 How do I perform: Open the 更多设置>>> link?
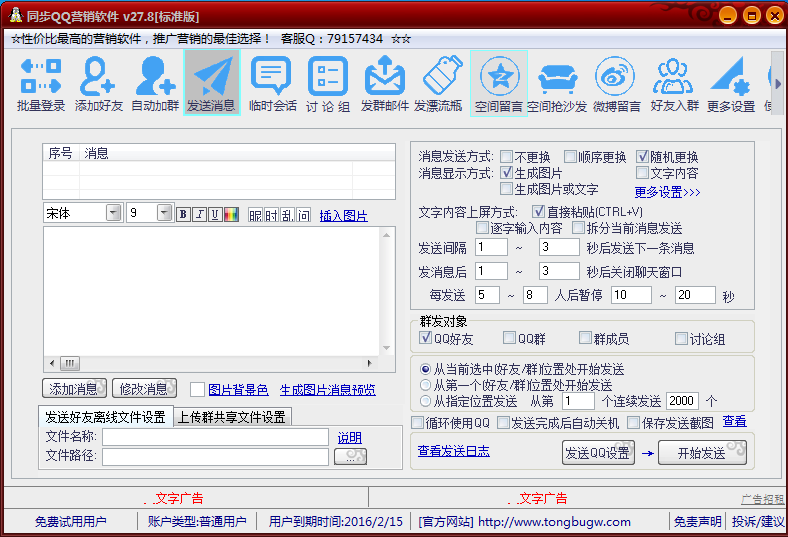667,192
